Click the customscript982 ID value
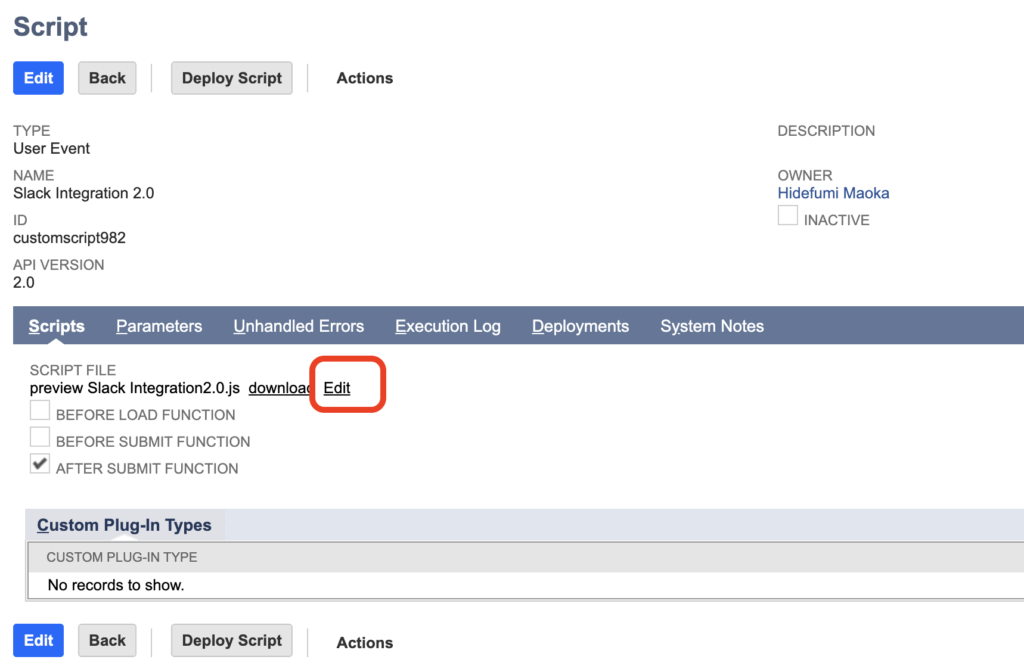 [69, 238]
